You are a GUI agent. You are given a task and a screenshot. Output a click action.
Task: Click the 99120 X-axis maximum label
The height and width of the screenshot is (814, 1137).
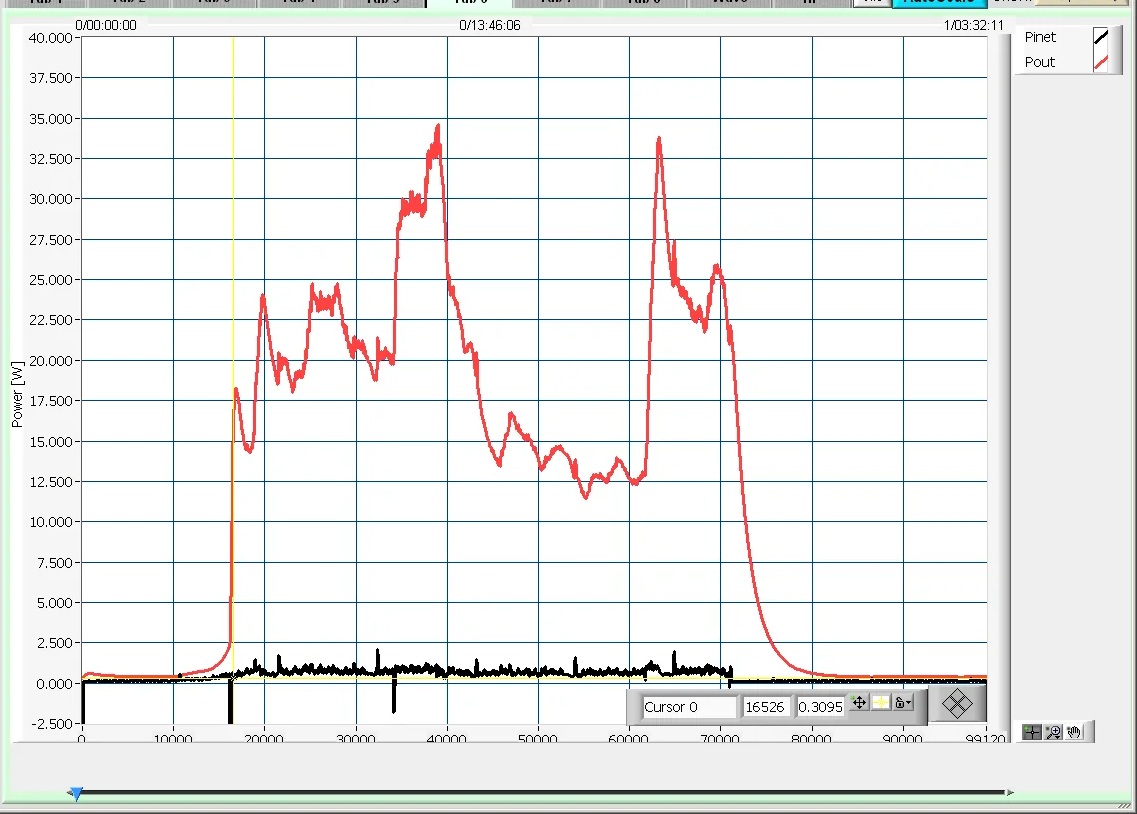985,739
